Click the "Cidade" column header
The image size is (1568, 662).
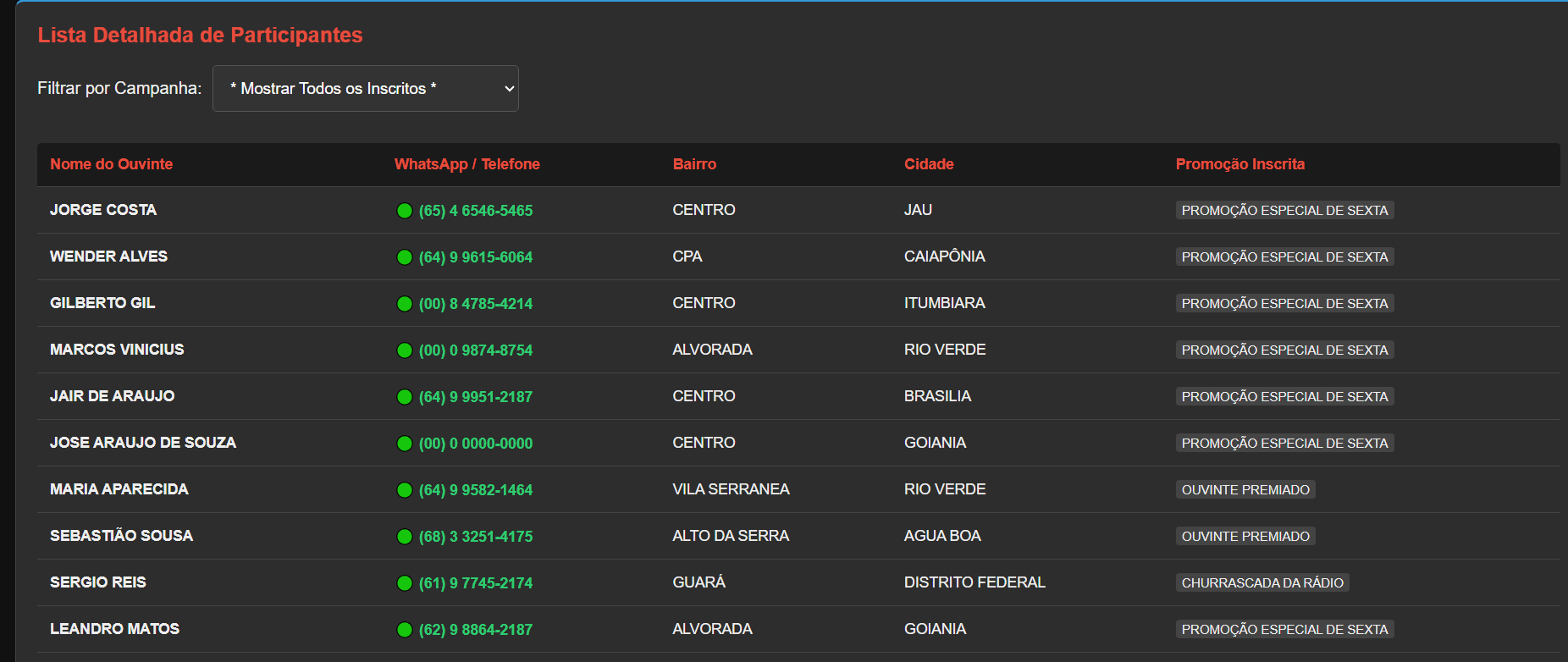[929, 164]
